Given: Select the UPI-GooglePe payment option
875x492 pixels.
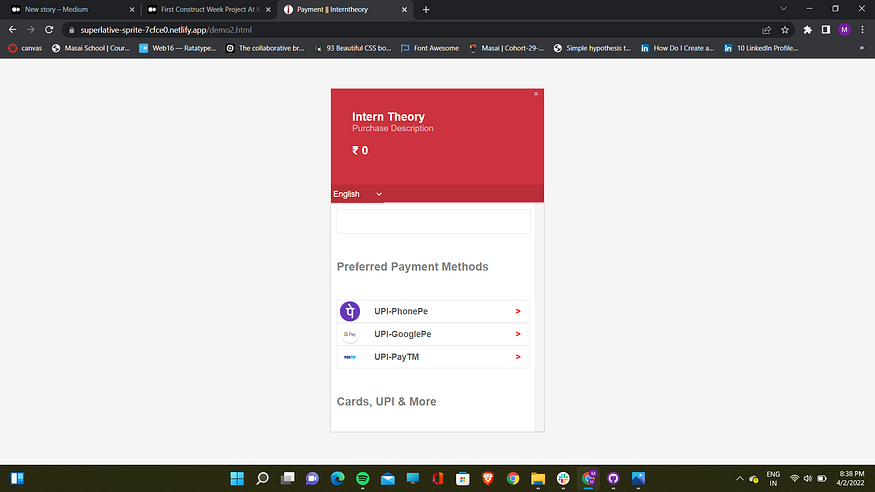Looking at the screenshot, I should tap(433, 334).
